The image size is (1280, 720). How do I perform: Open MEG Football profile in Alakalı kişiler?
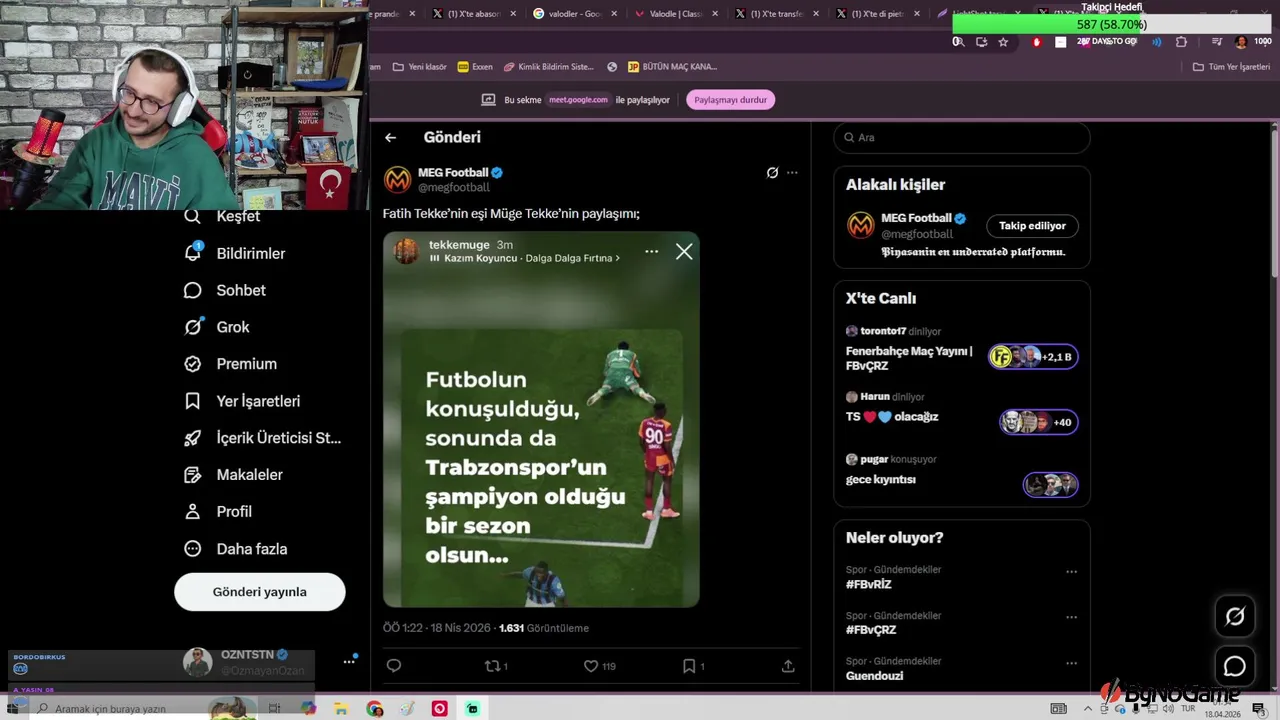coord(916,218)
